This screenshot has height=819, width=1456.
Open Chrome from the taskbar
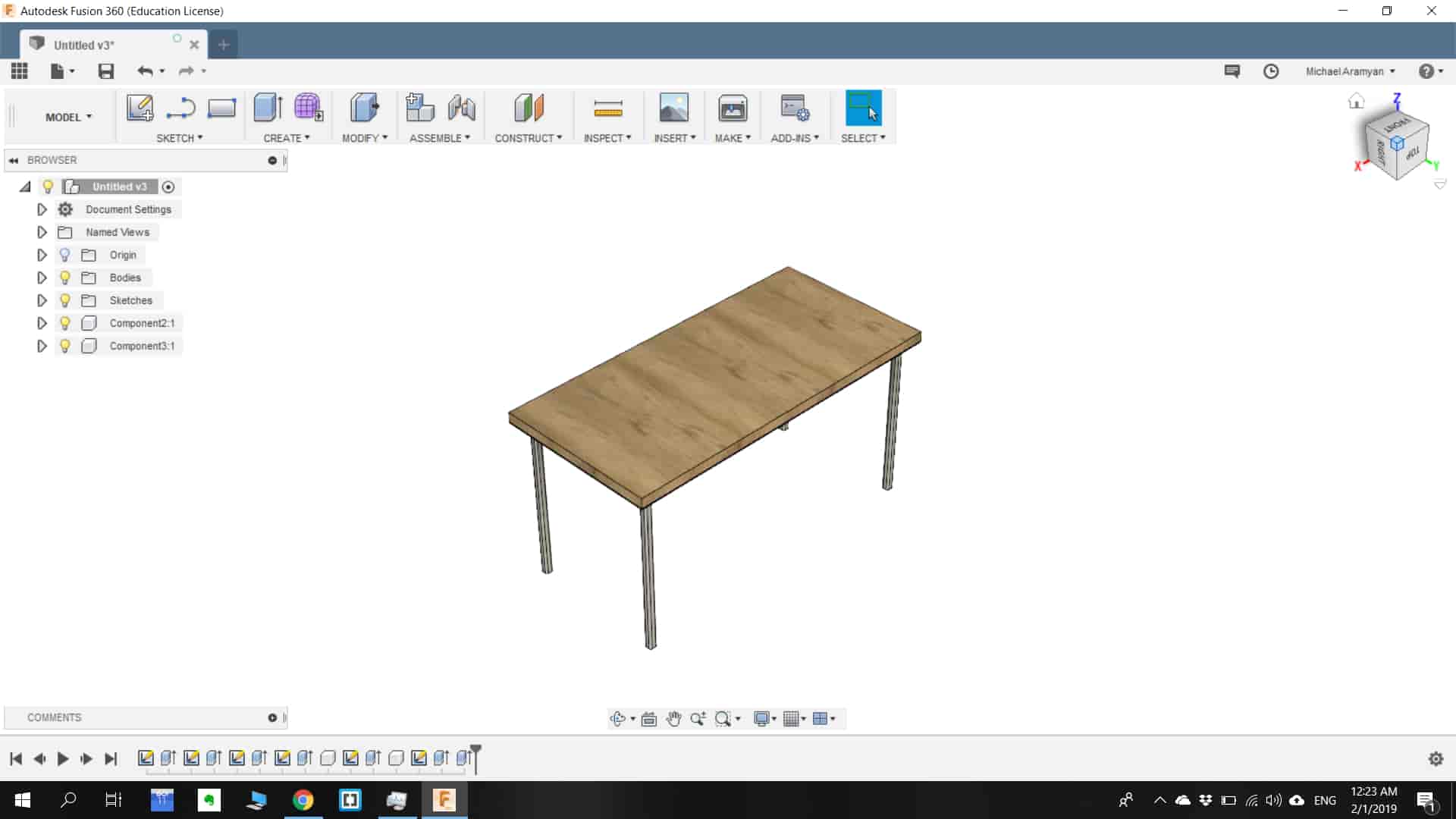(x=303, y=800)
